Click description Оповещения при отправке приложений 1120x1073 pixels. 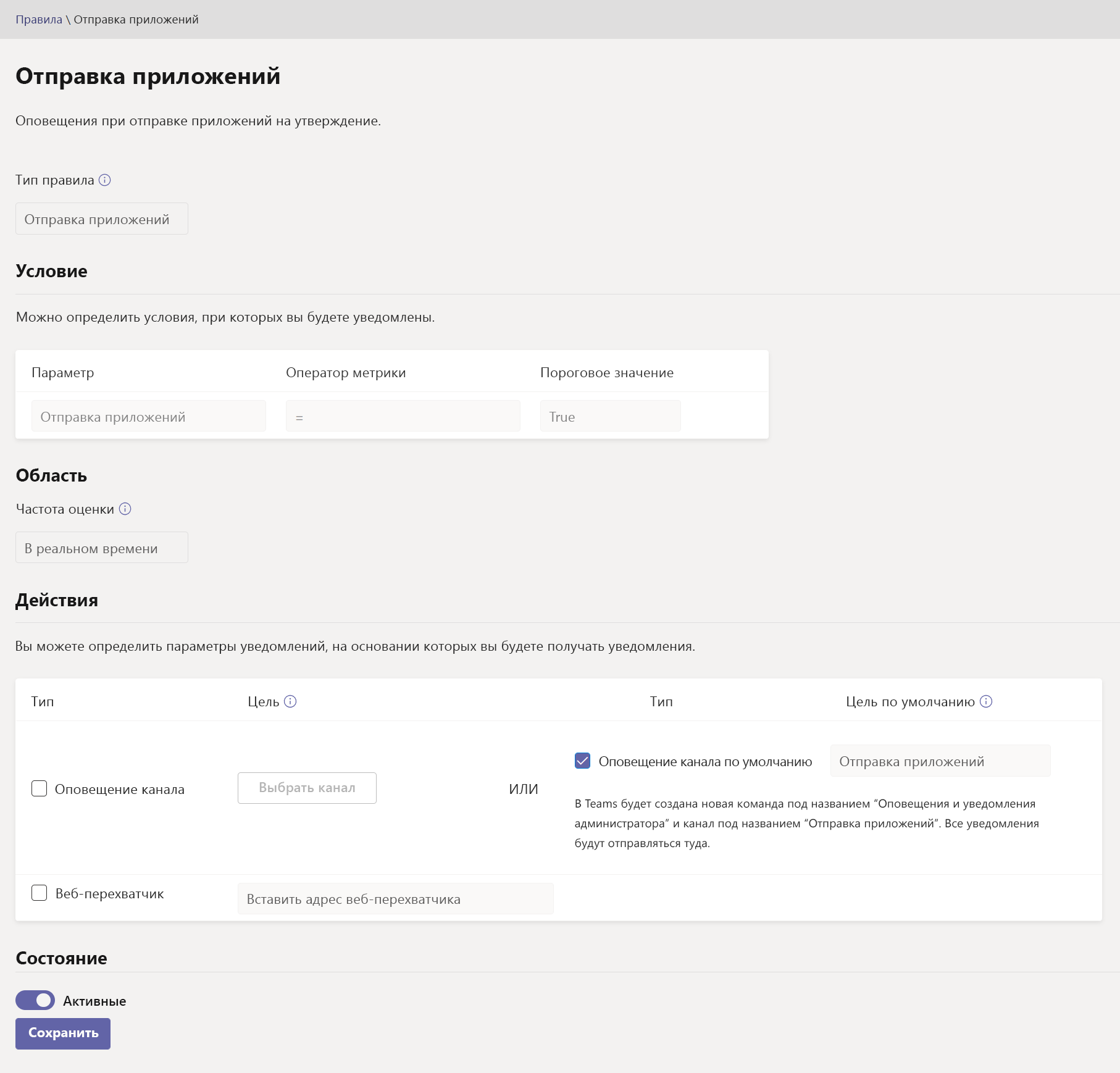pyautogui.click(x=198, y=121)
